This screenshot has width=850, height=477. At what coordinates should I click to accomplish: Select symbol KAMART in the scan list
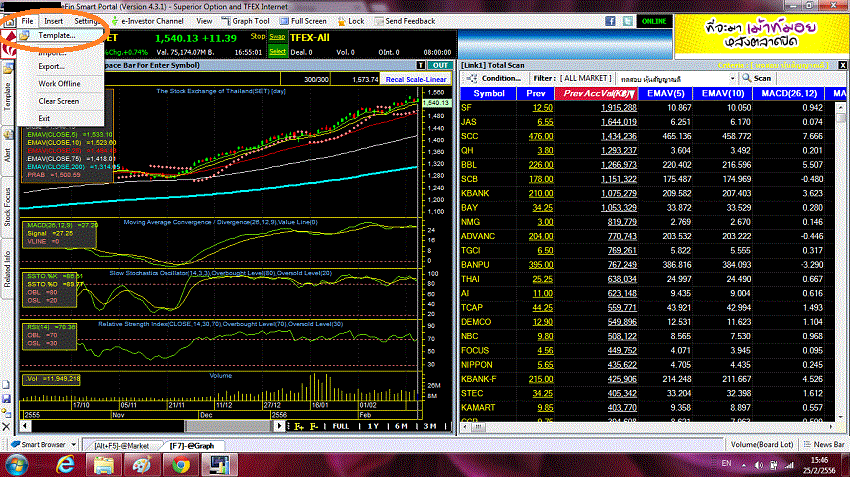point(478,408)
